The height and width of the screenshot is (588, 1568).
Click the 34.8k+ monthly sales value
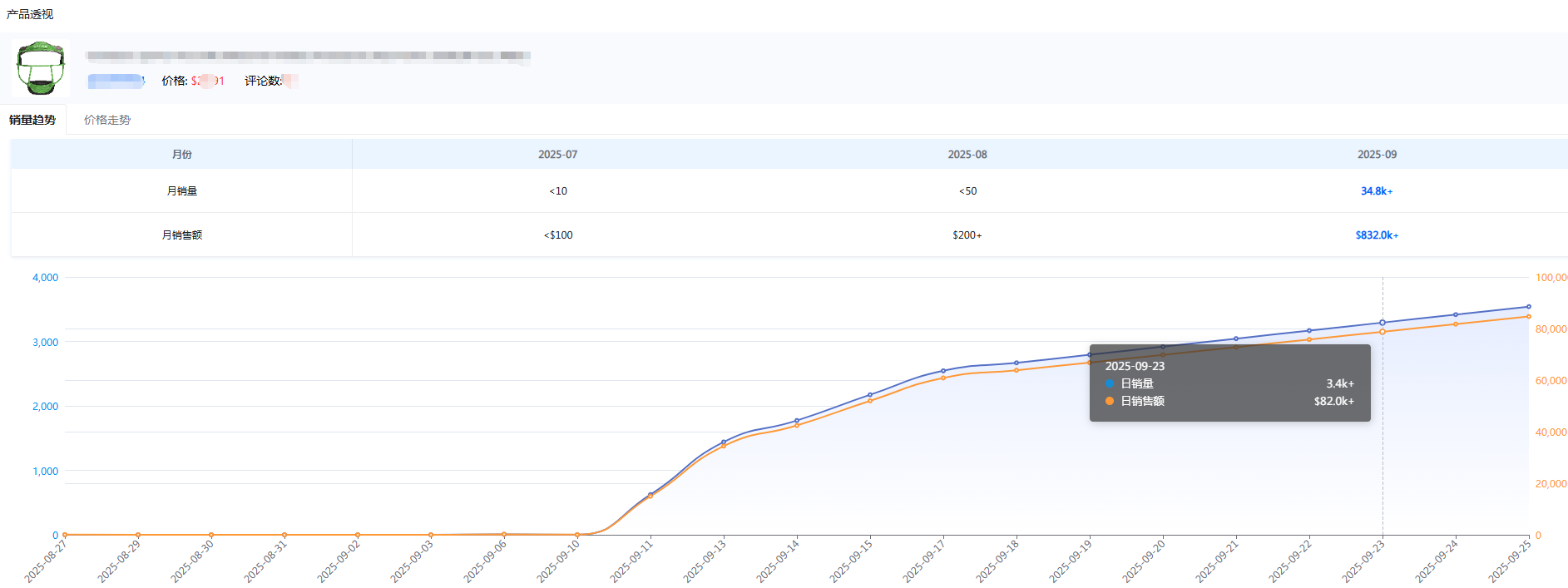pyautogui.click(x=1377, y=191)
